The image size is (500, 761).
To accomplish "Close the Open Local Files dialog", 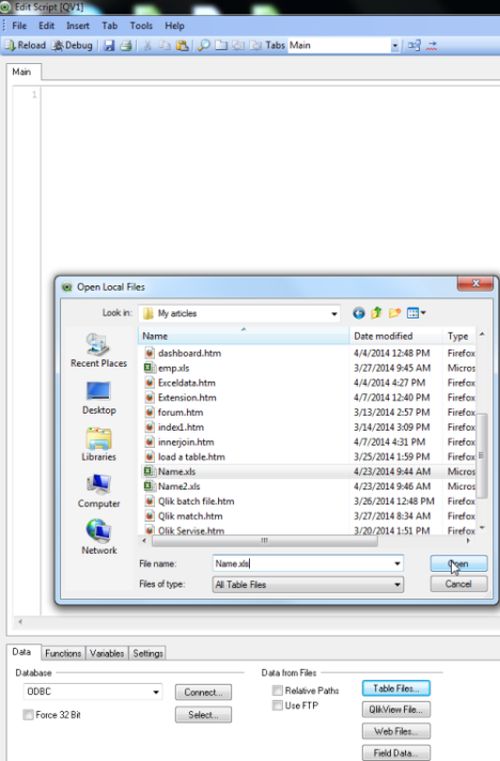I will point(476,283).
